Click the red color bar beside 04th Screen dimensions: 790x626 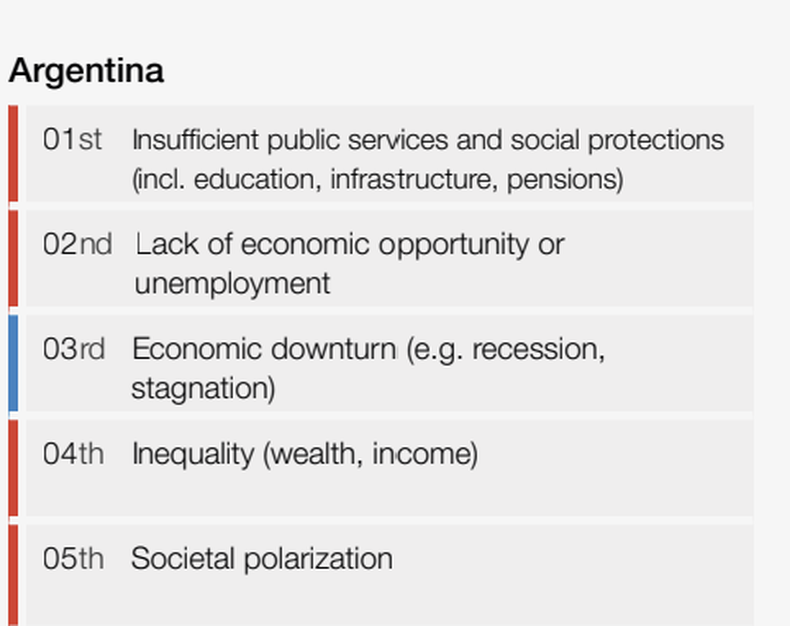14,468
